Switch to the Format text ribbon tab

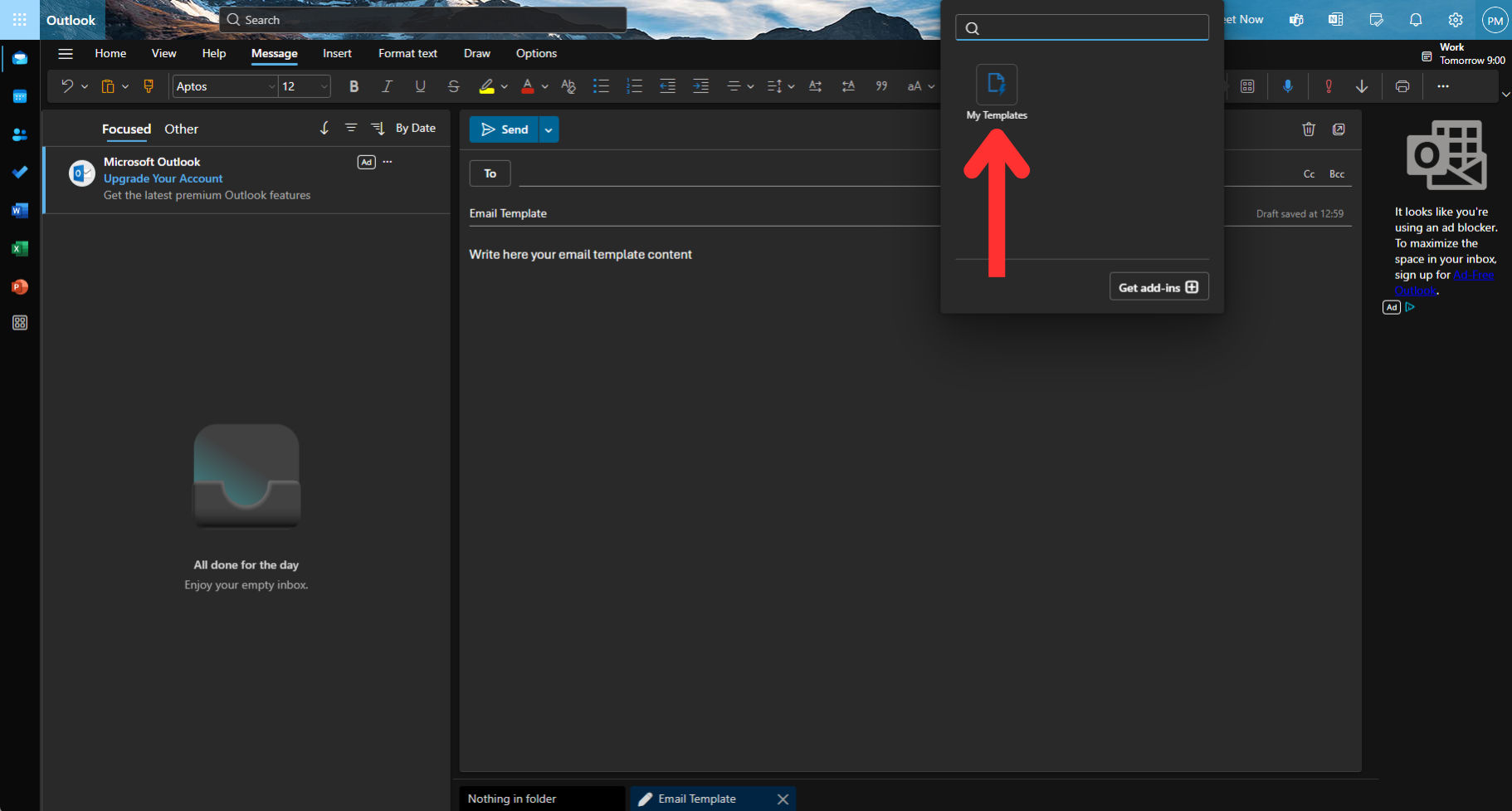tap(407, 53)
